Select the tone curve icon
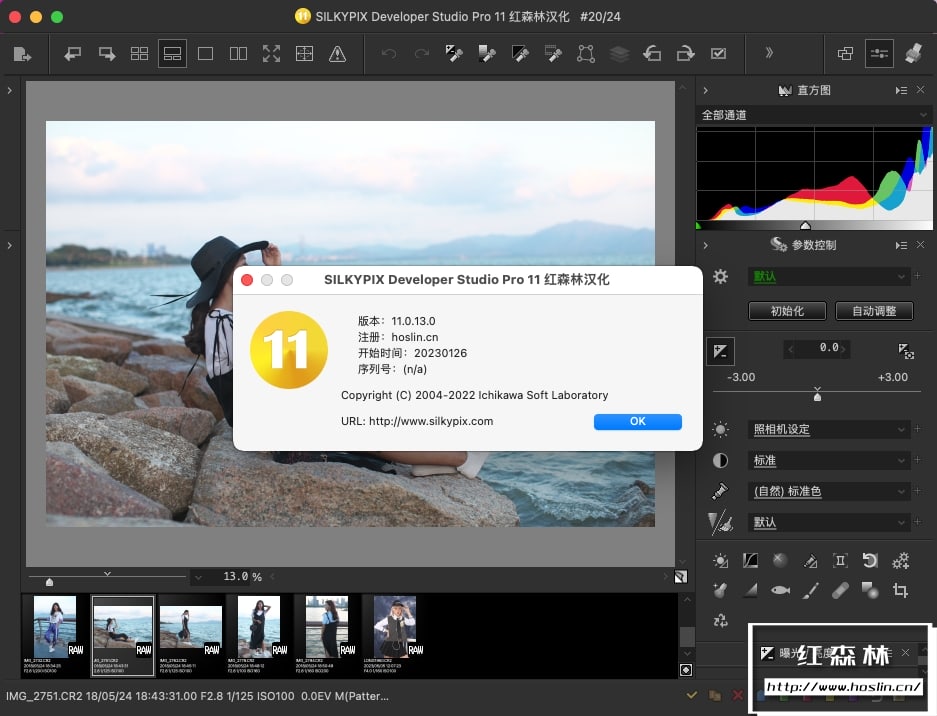This screenshot has width=937, height=716. coord(750,560)
